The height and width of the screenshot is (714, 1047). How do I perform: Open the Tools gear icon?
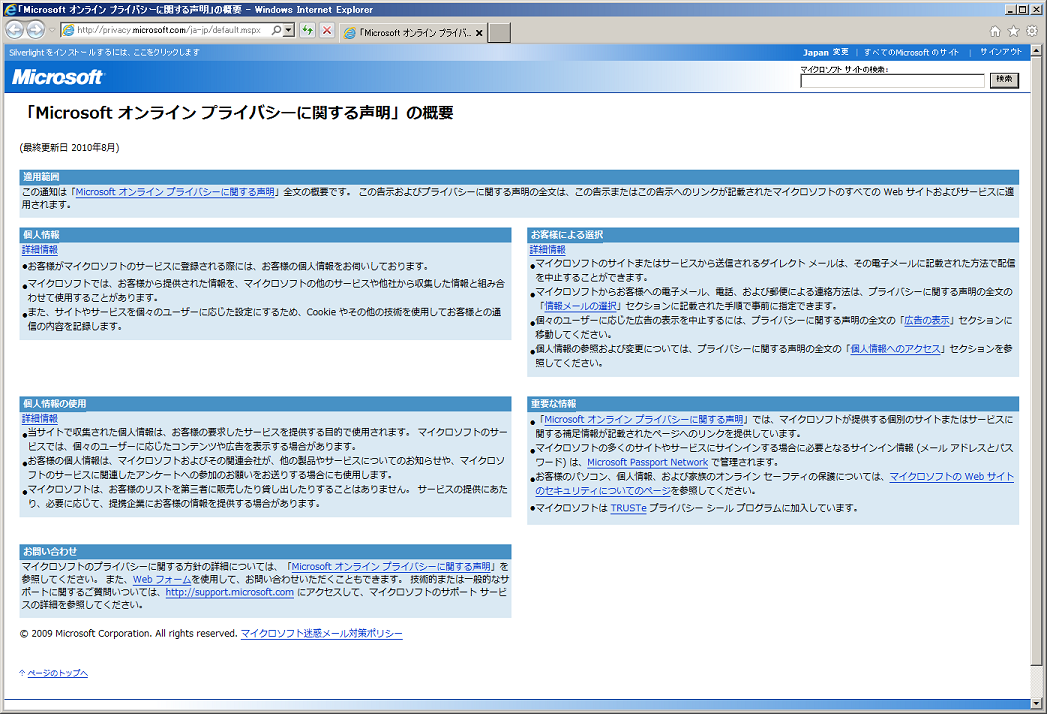[1031, 31]
